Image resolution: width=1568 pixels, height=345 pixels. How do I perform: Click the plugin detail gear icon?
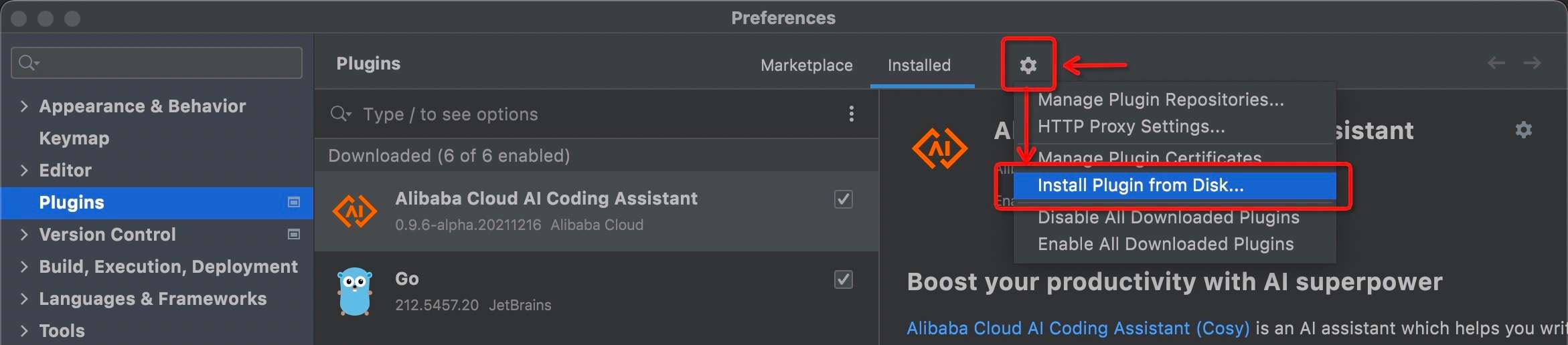[x=1523, y=130]
